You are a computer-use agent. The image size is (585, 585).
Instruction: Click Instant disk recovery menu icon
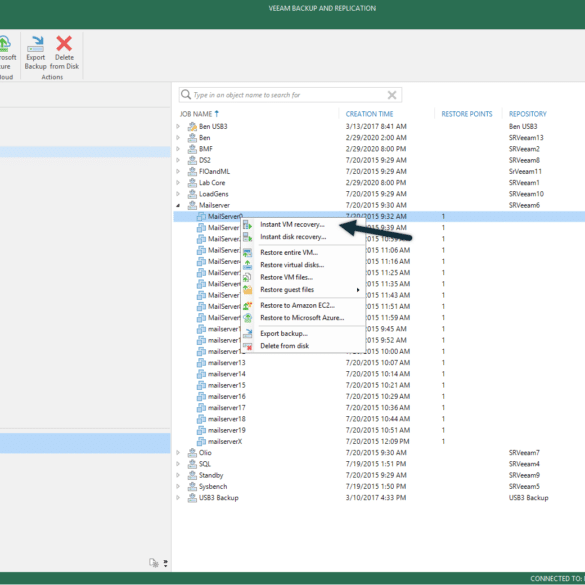(x=247, y=237)
